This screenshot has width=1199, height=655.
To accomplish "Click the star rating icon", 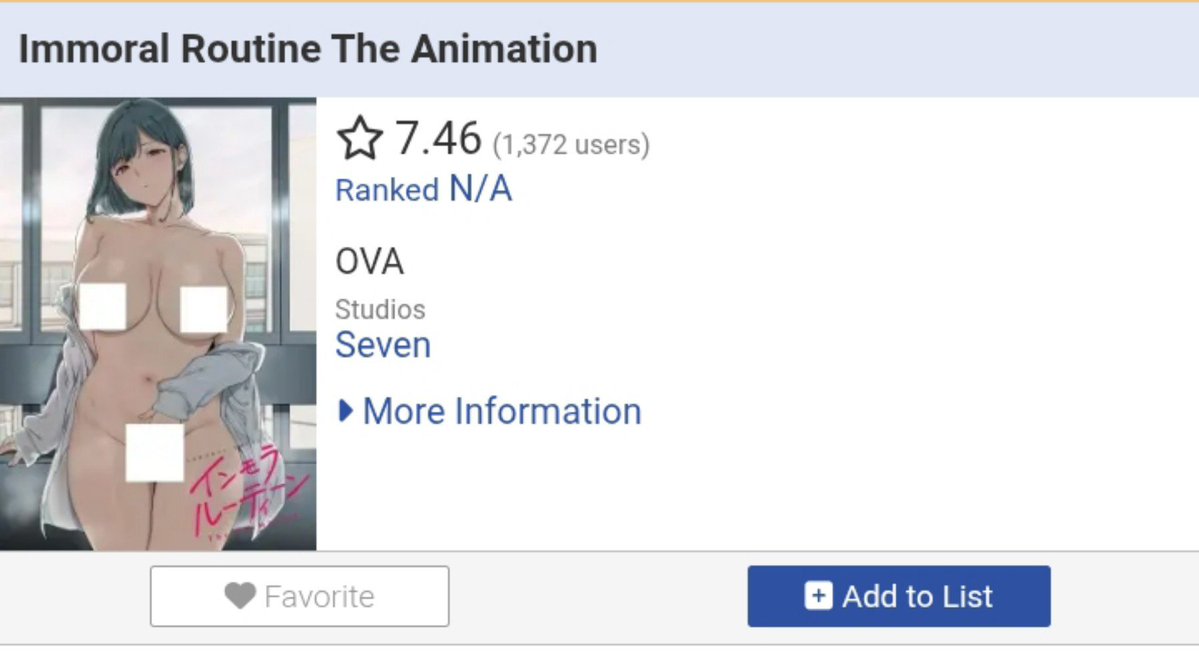I will pyautogui.click(x=359, y=138).
